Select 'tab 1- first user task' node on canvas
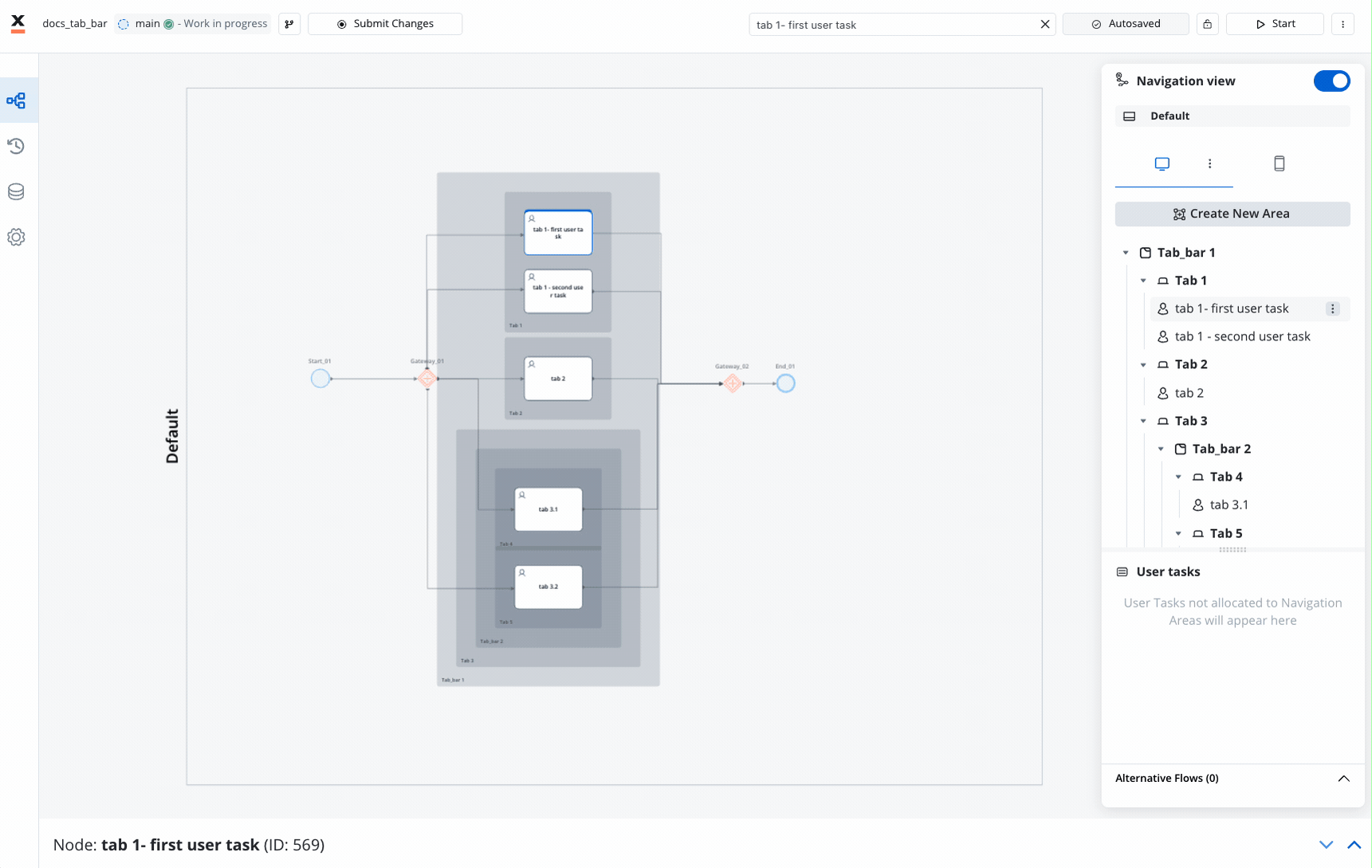 (558, 233)
